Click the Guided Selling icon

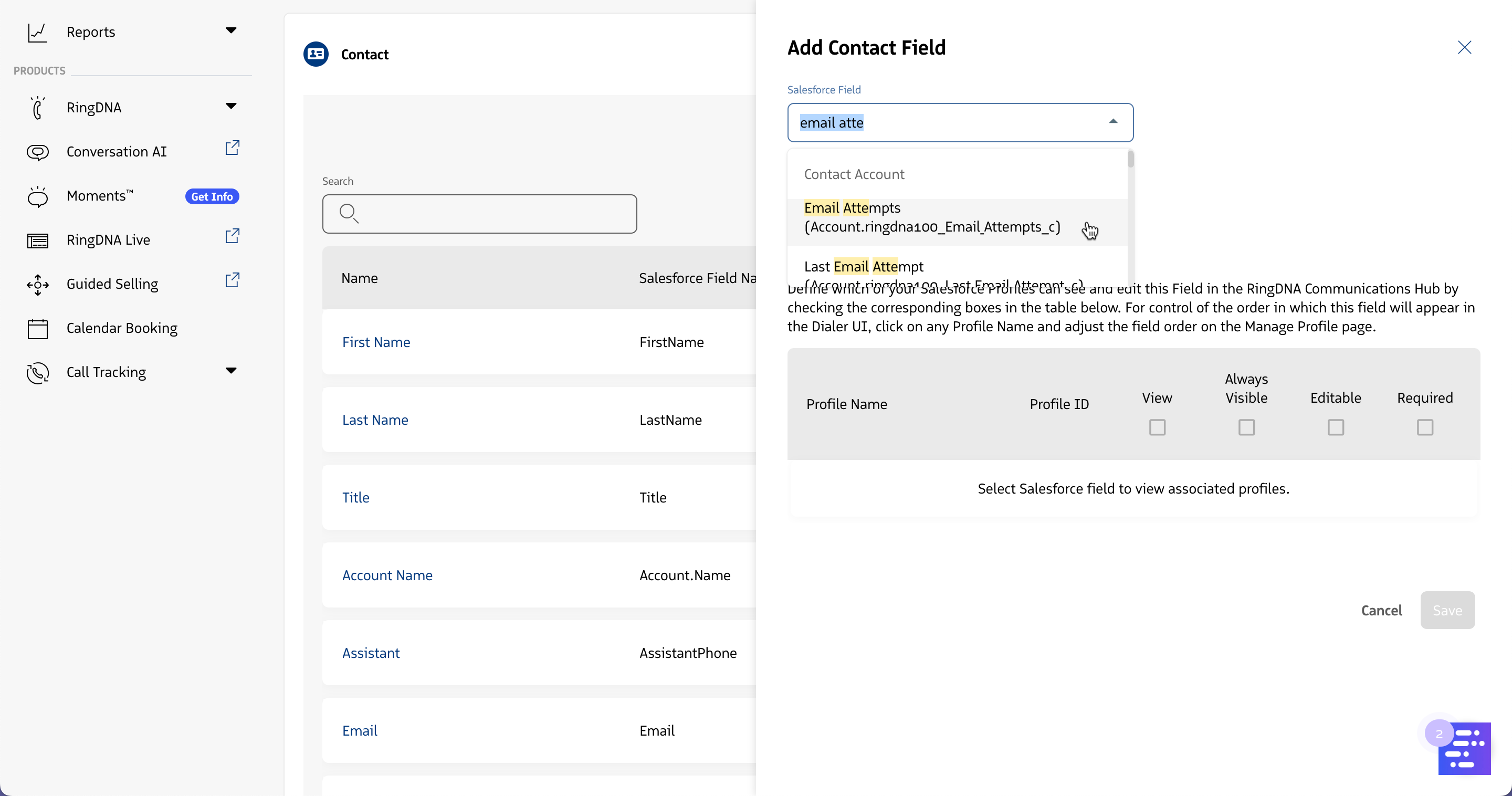pyautogui.click(x=38, y=285)
